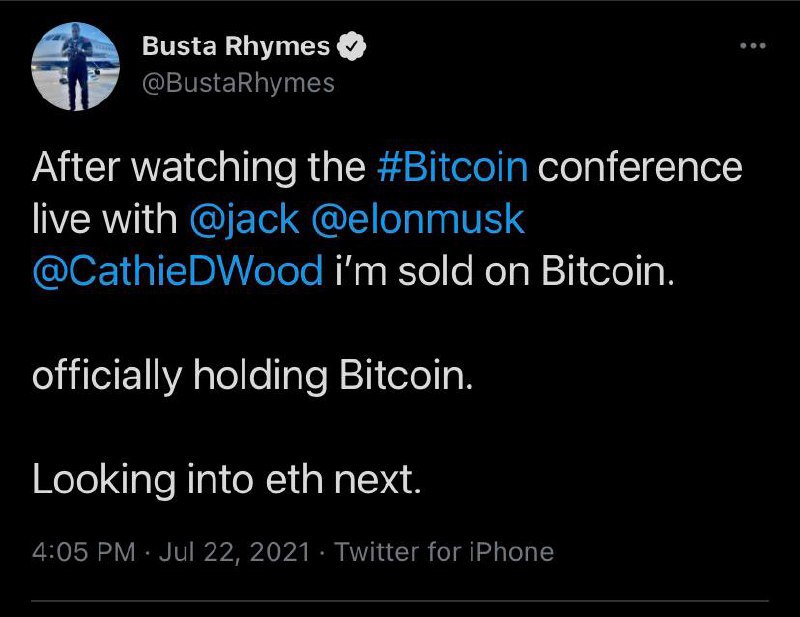The height and width of the screenshot is (617, 800).
Task: Click the Twitter for iPhone source label
Action: [444, 552]
